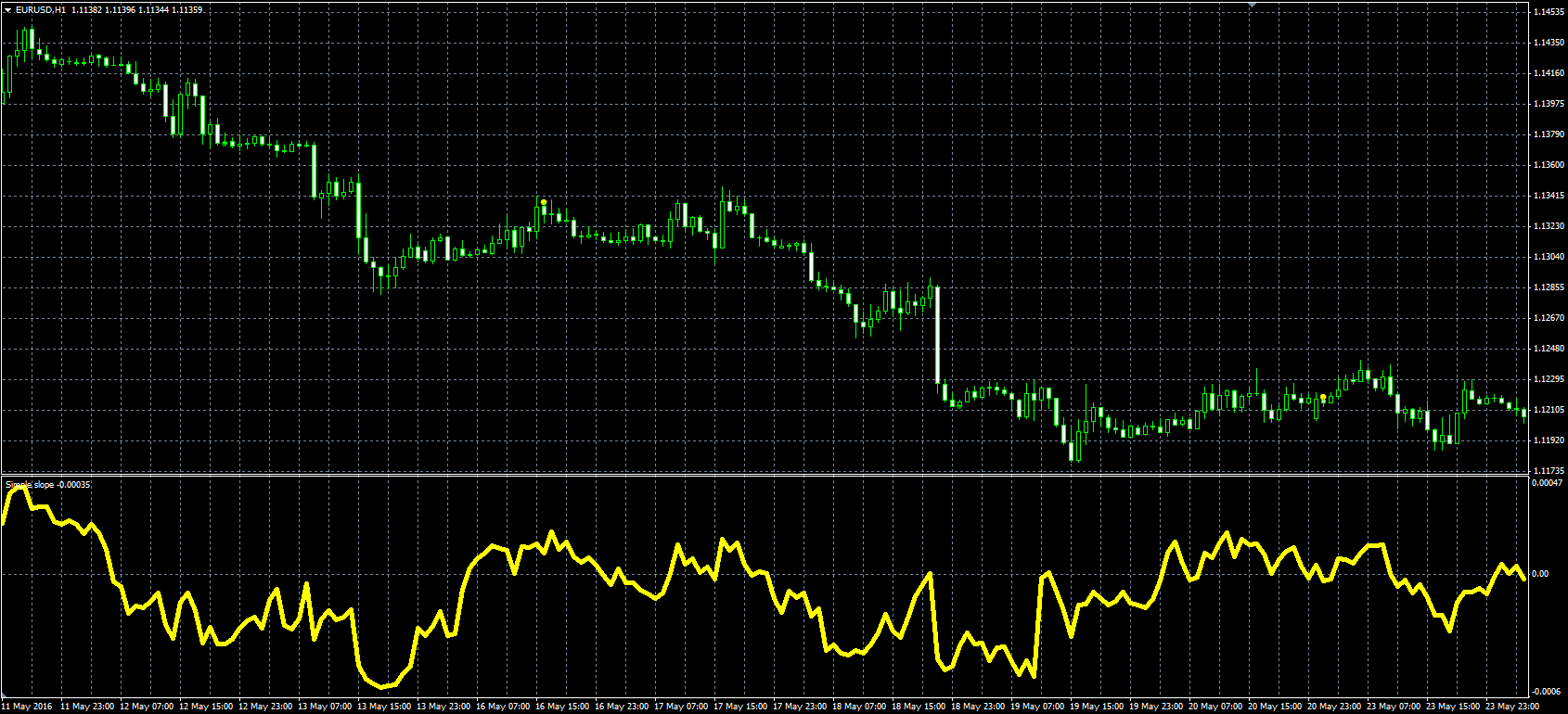Click time axis label 20 May 23:00
The width and height of the screenshot is (1568, 714).
(1334, 707)
